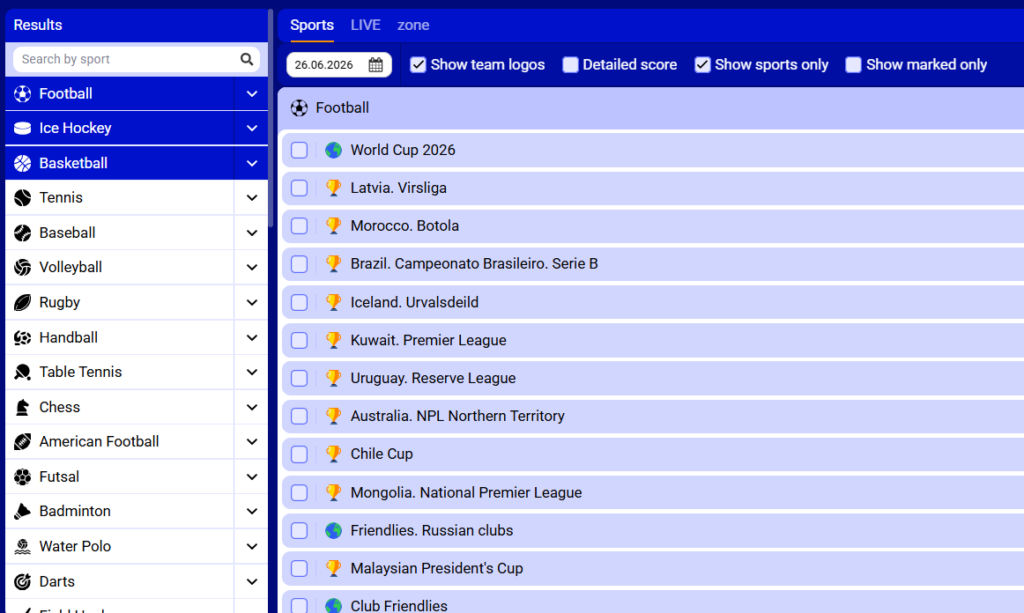1024x613 pixels.
Task: Click the search magnifier icon
Action: [246, 59]
